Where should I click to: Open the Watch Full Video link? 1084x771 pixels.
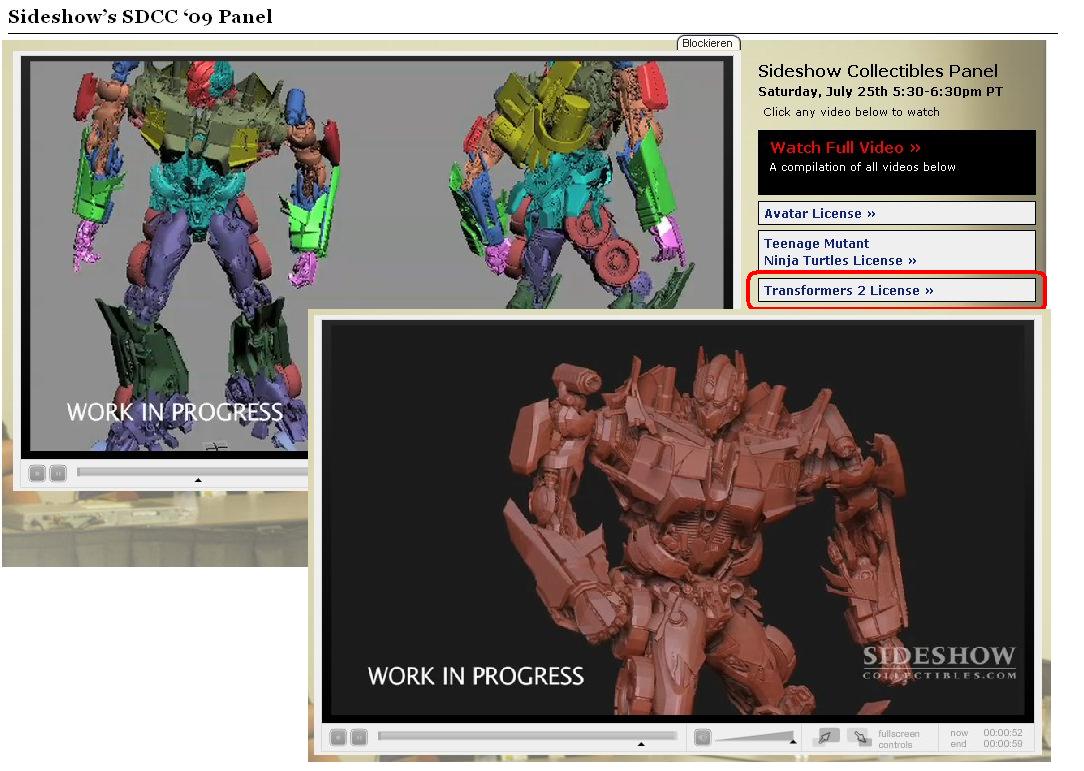pyautogui.click(x=845, y=148)
